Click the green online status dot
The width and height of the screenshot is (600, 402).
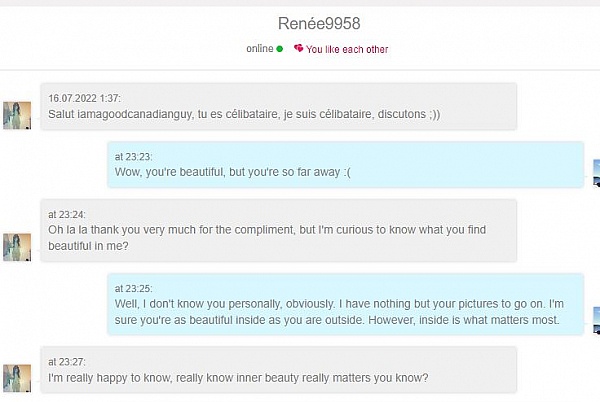pyautogui.click(x=280, y=49)
